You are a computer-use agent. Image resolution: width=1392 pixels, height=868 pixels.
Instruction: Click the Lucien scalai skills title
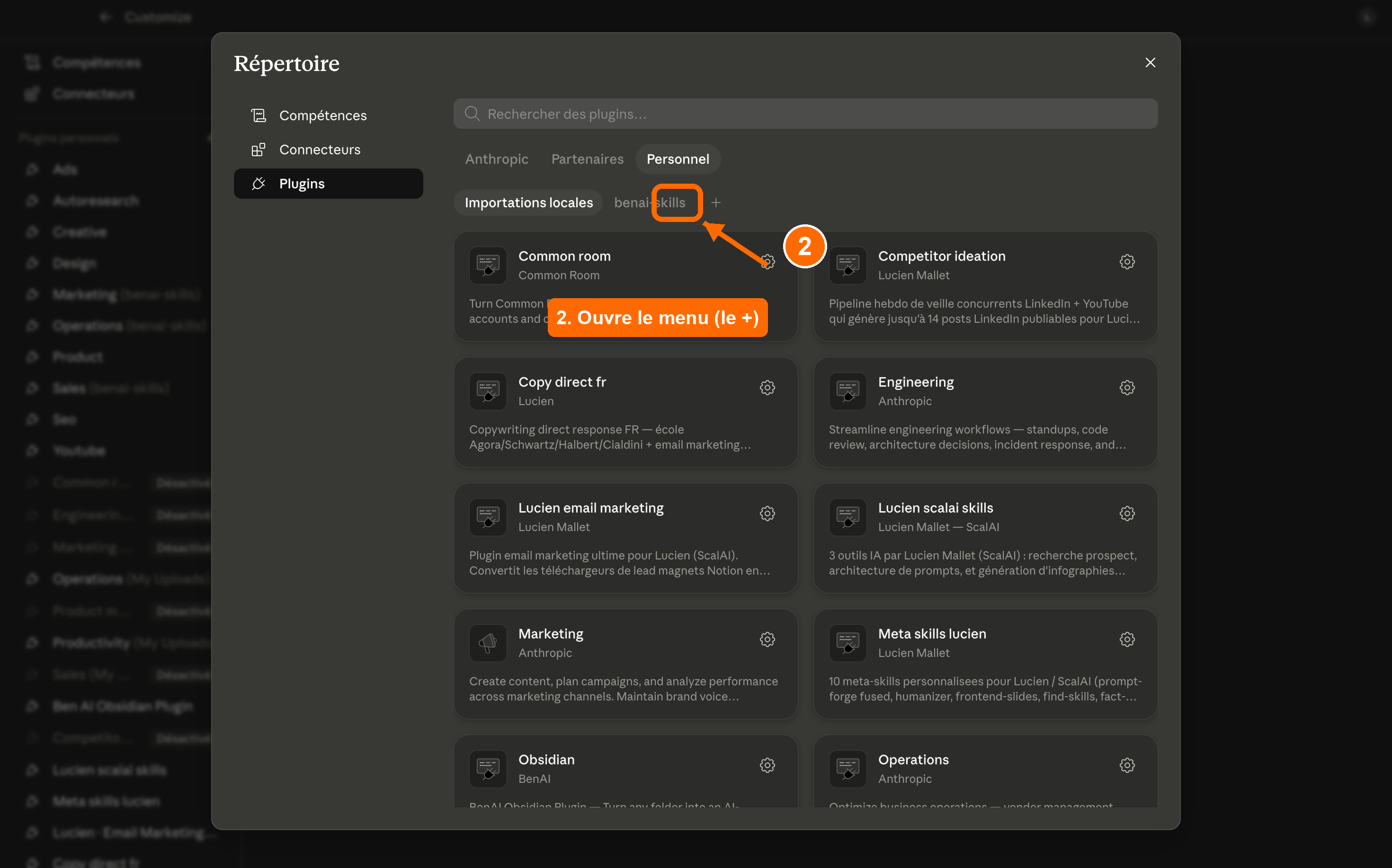(x=936, y=507)
